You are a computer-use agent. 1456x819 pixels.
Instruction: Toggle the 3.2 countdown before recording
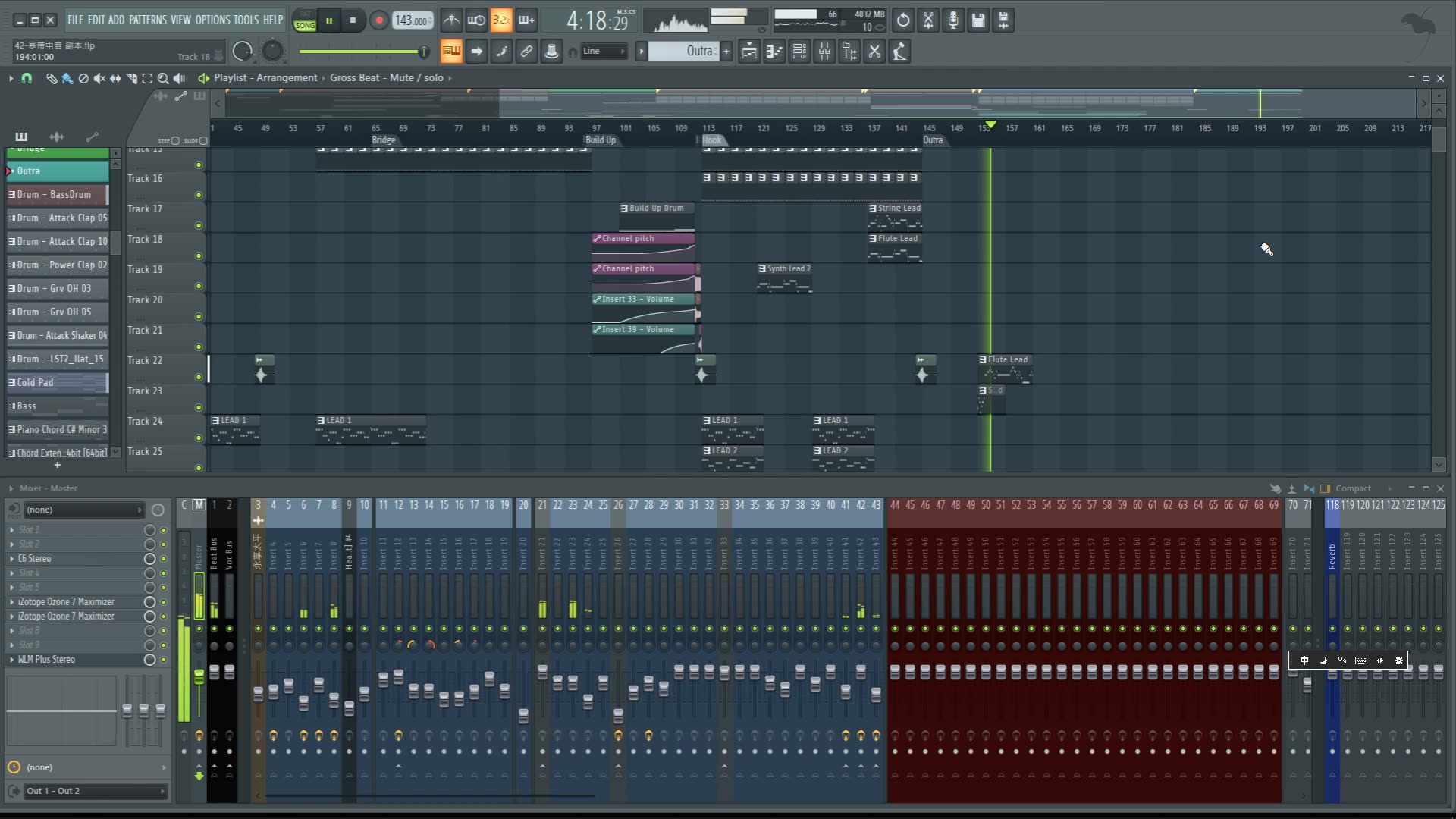click(x=501, y=20)
